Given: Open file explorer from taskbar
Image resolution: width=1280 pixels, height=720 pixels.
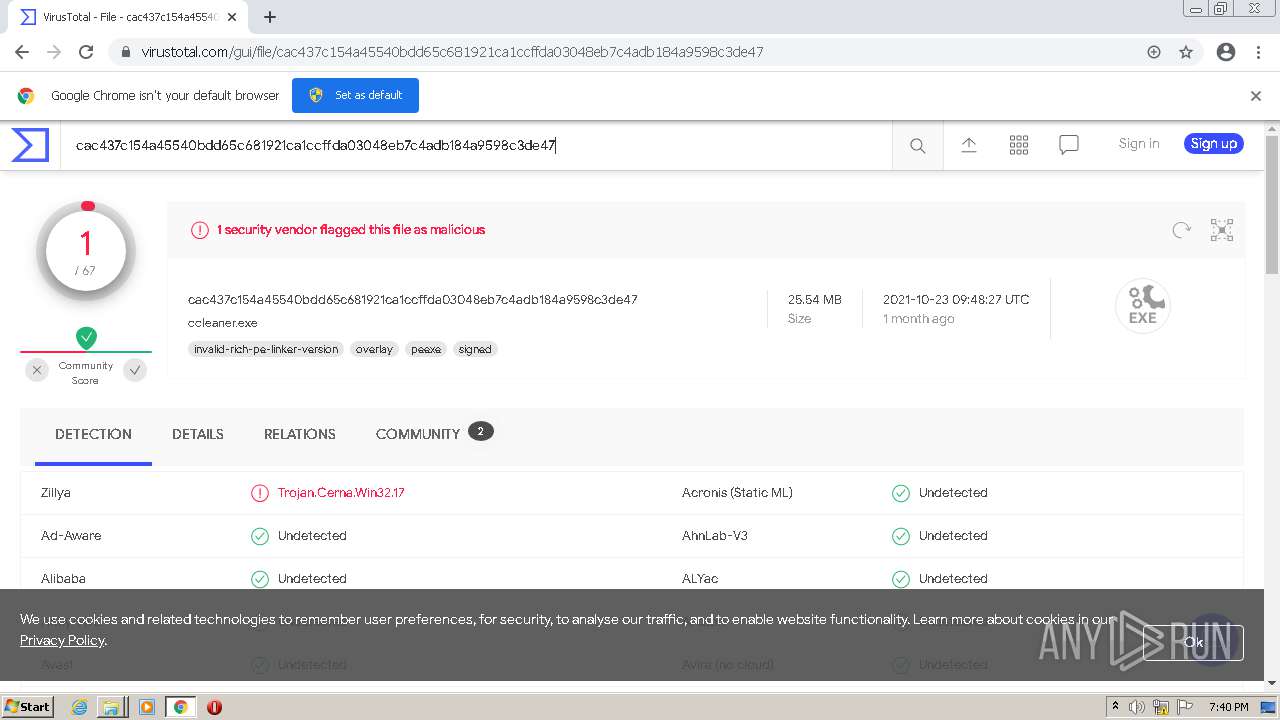Looking at the screenshot, I should [111, 707].
